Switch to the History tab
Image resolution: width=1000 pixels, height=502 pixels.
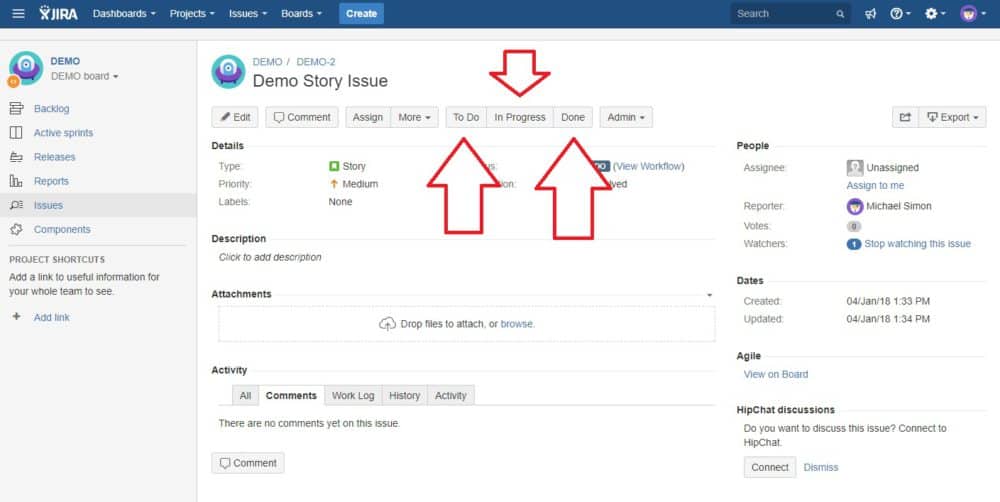pyautogui.click(x=405, y=395)
